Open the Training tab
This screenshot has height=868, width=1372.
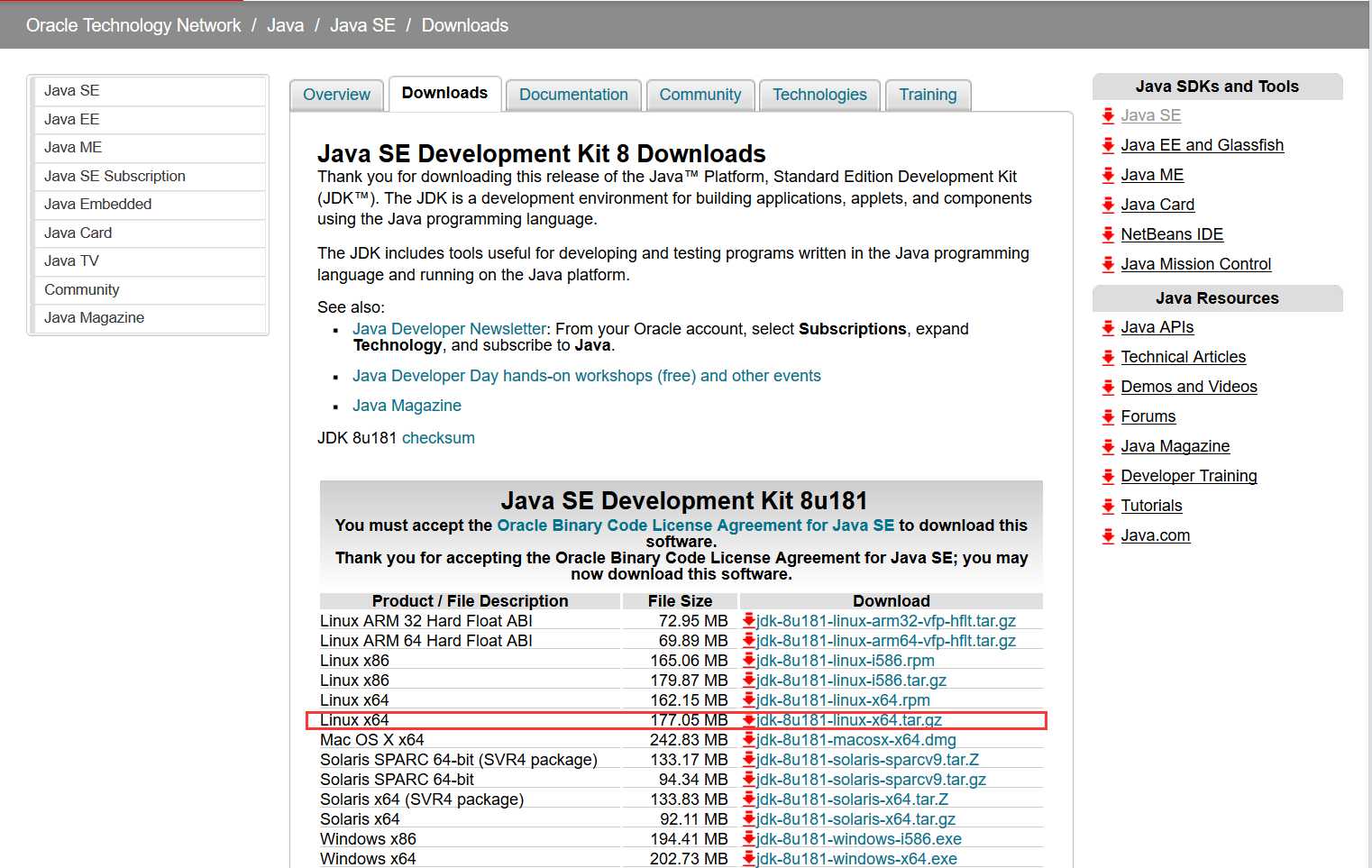tap(928, 95)
